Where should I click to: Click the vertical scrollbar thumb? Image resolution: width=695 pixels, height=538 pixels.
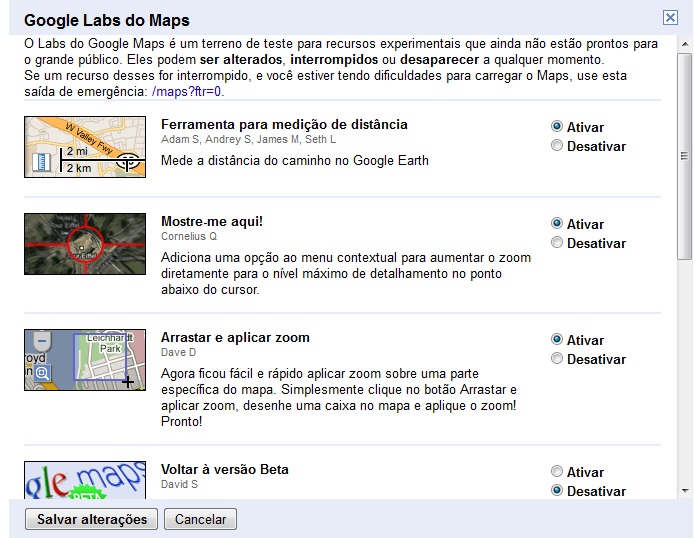point(685,156)
